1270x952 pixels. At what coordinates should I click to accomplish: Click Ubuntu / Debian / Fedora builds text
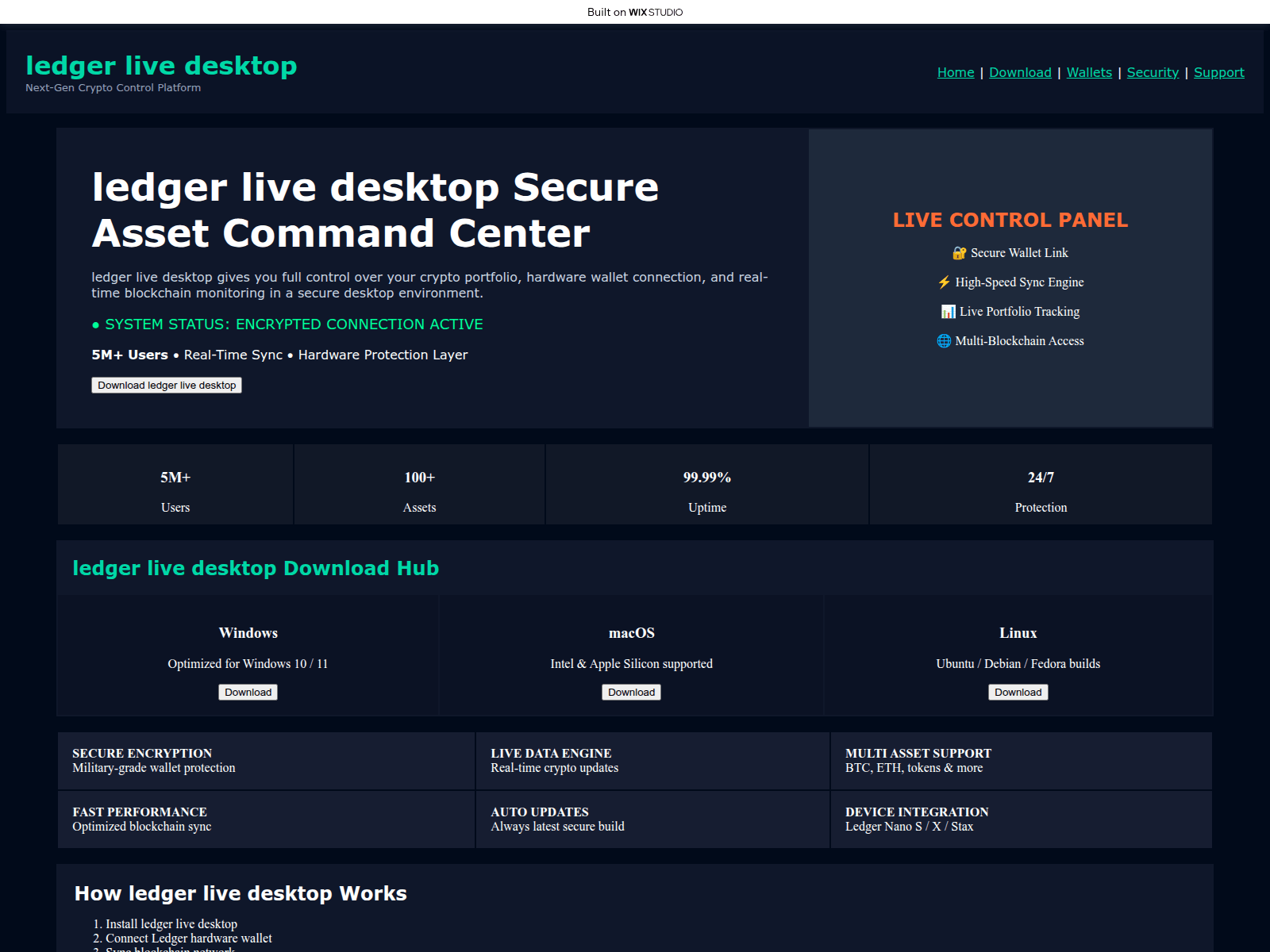[x=1018, y=664]
